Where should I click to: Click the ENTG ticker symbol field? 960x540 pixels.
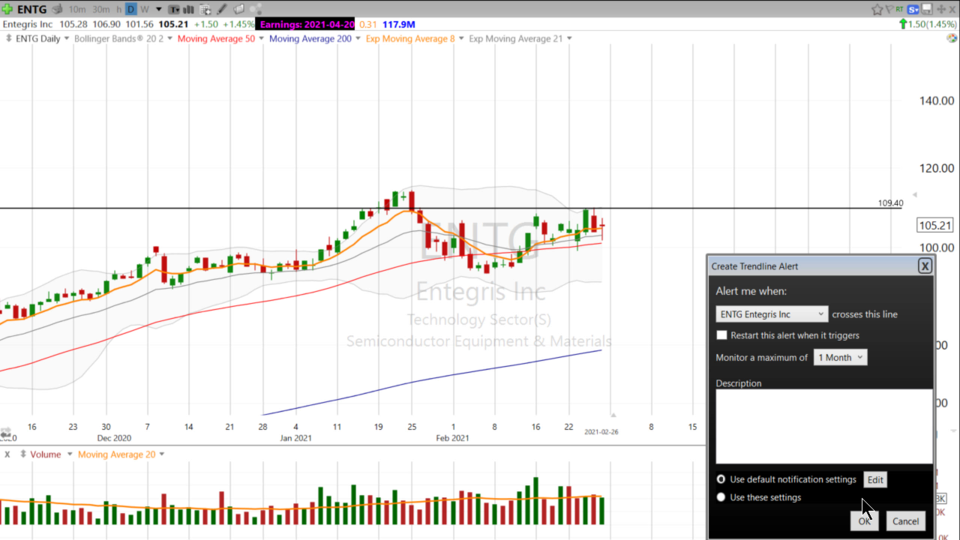(x=32, y=9)
